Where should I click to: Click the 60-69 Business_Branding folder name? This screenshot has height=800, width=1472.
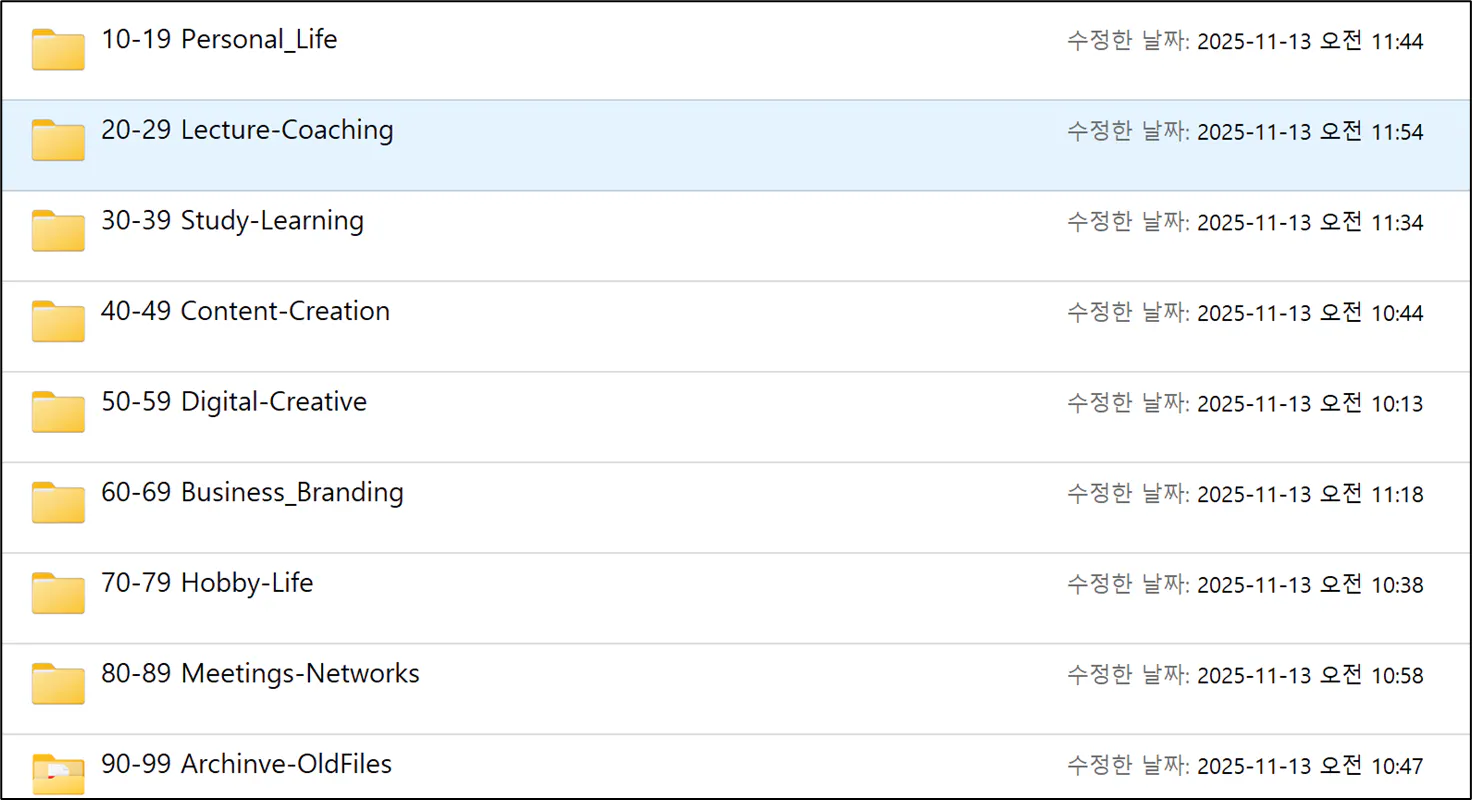coord(252,493)
